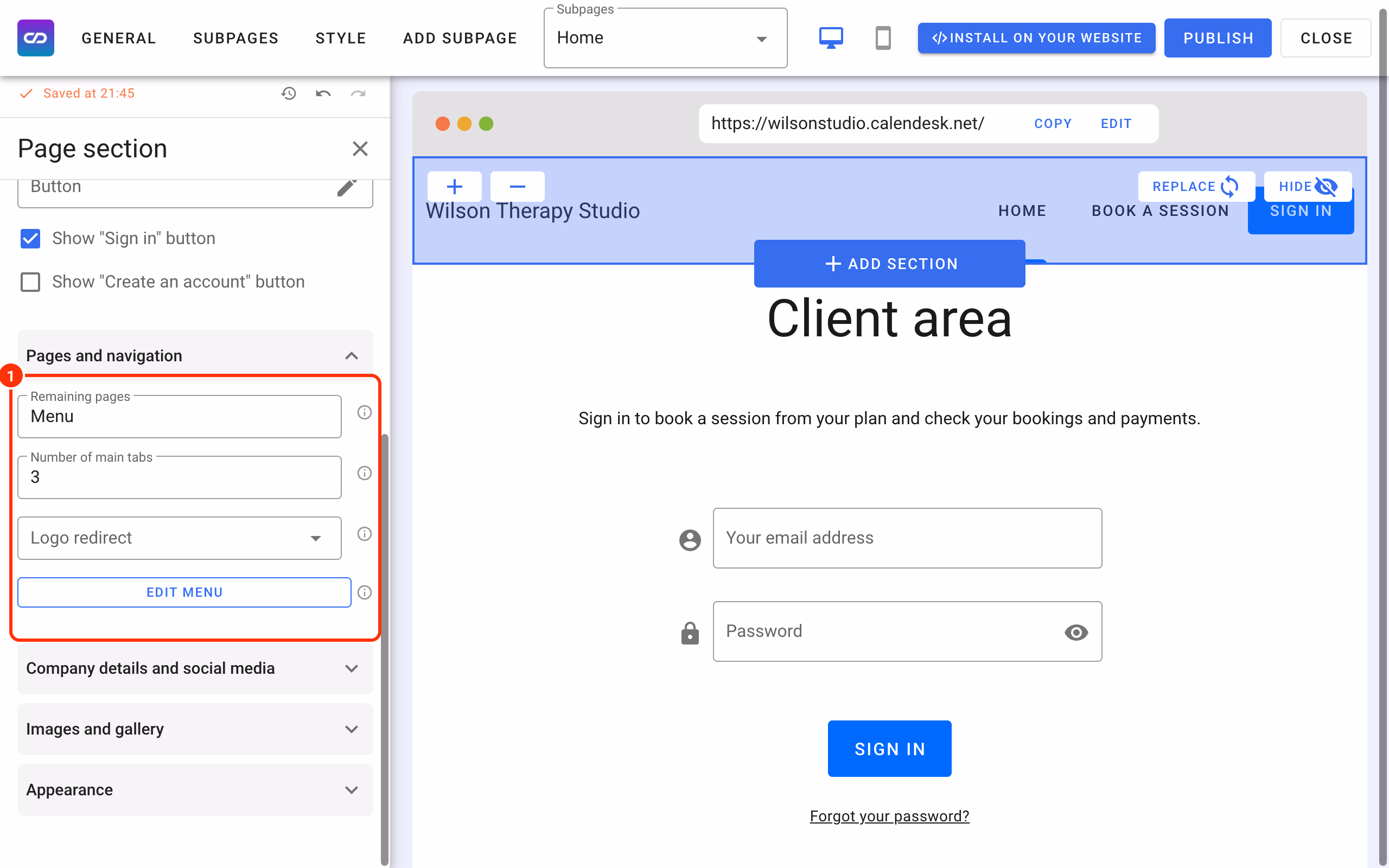Click info icon beside Edit Menu
The width and height of the screenshot is (1389, 868).
[x=365, y=592]
